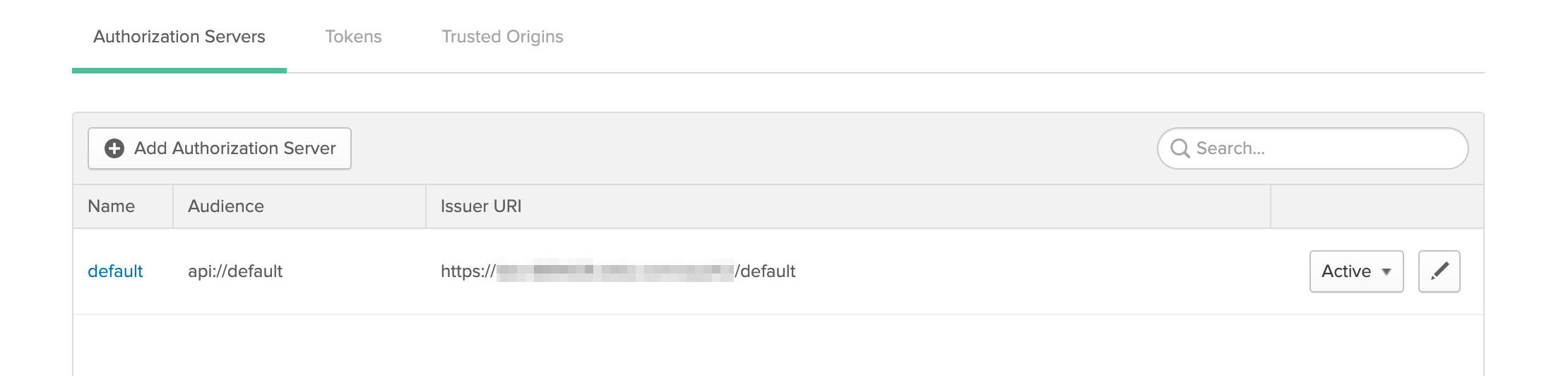Image resolution: width=1568 pixels, height=376 pixels.
Task: Click the Name column header
Action: click(x=112, y=206)
